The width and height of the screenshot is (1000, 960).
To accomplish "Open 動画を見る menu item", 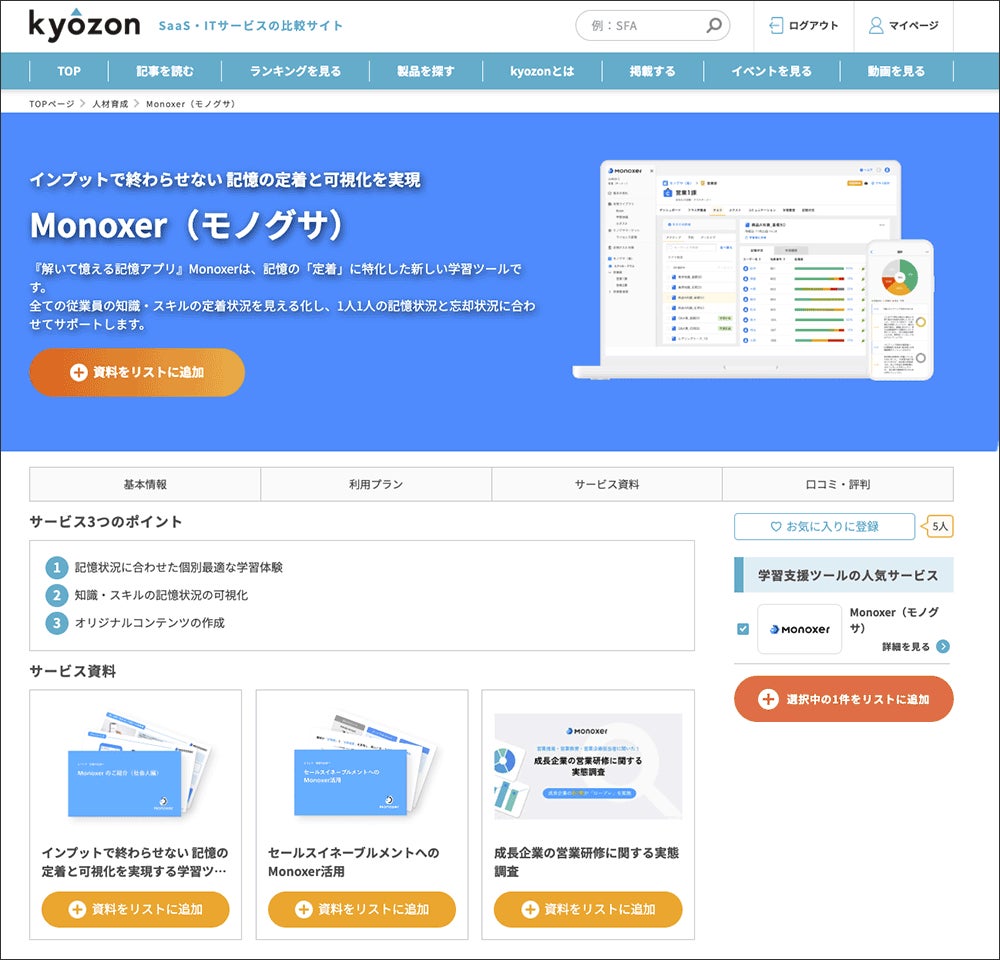I will click(896, 71).
